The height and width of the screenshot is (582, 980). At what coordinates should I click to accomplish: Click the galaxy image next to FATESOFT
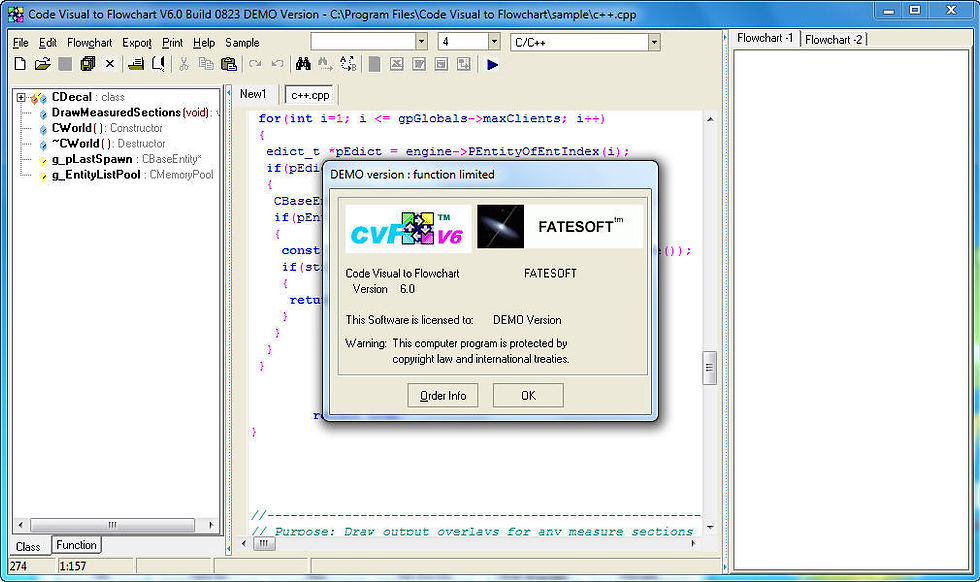pyautogui.click(x=501, y=226)
